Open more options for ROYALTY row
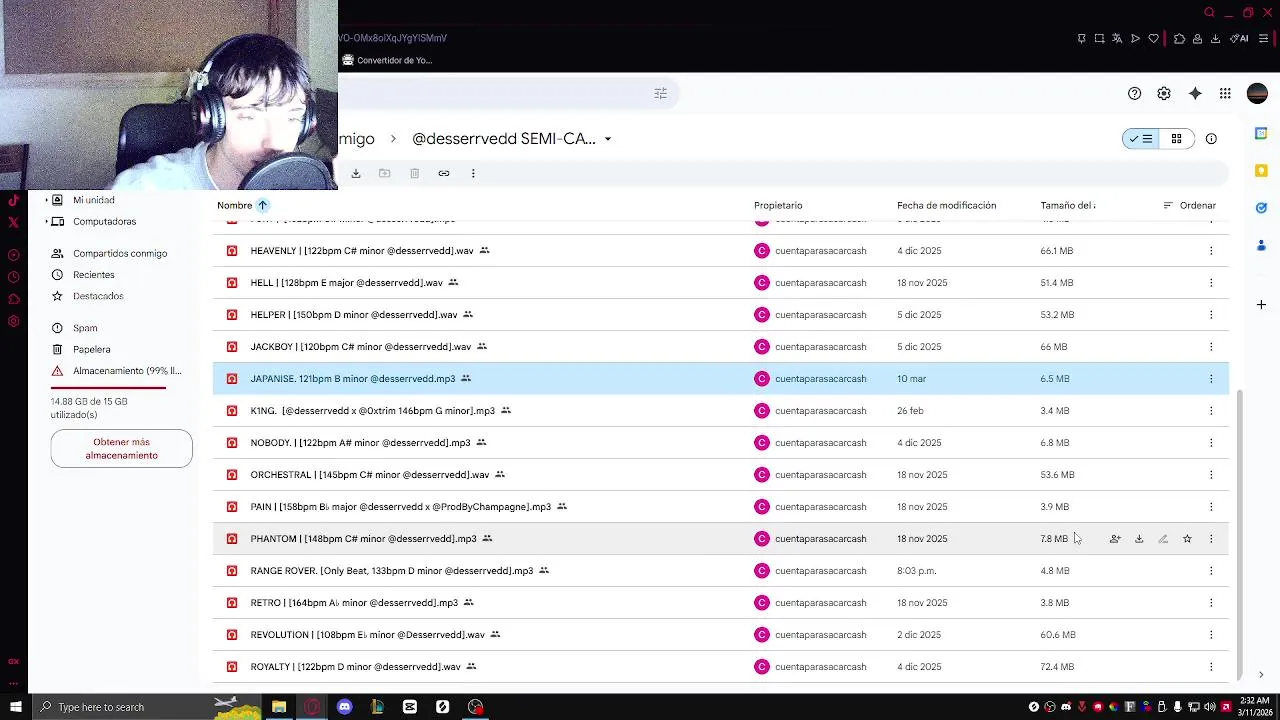This screenshot has width=1280, height=720. coord(1211,667)
